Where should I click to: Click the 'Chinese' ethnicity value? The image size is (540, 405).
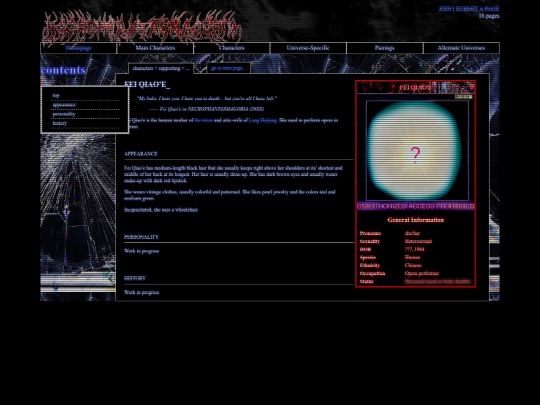pyautogui.click(x=413, y=265)
